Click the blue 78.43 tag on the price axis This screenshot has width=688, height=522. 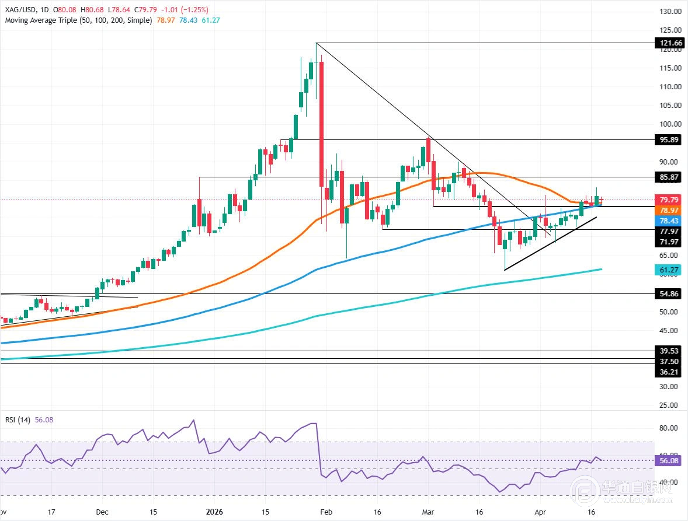pos(669,221)
